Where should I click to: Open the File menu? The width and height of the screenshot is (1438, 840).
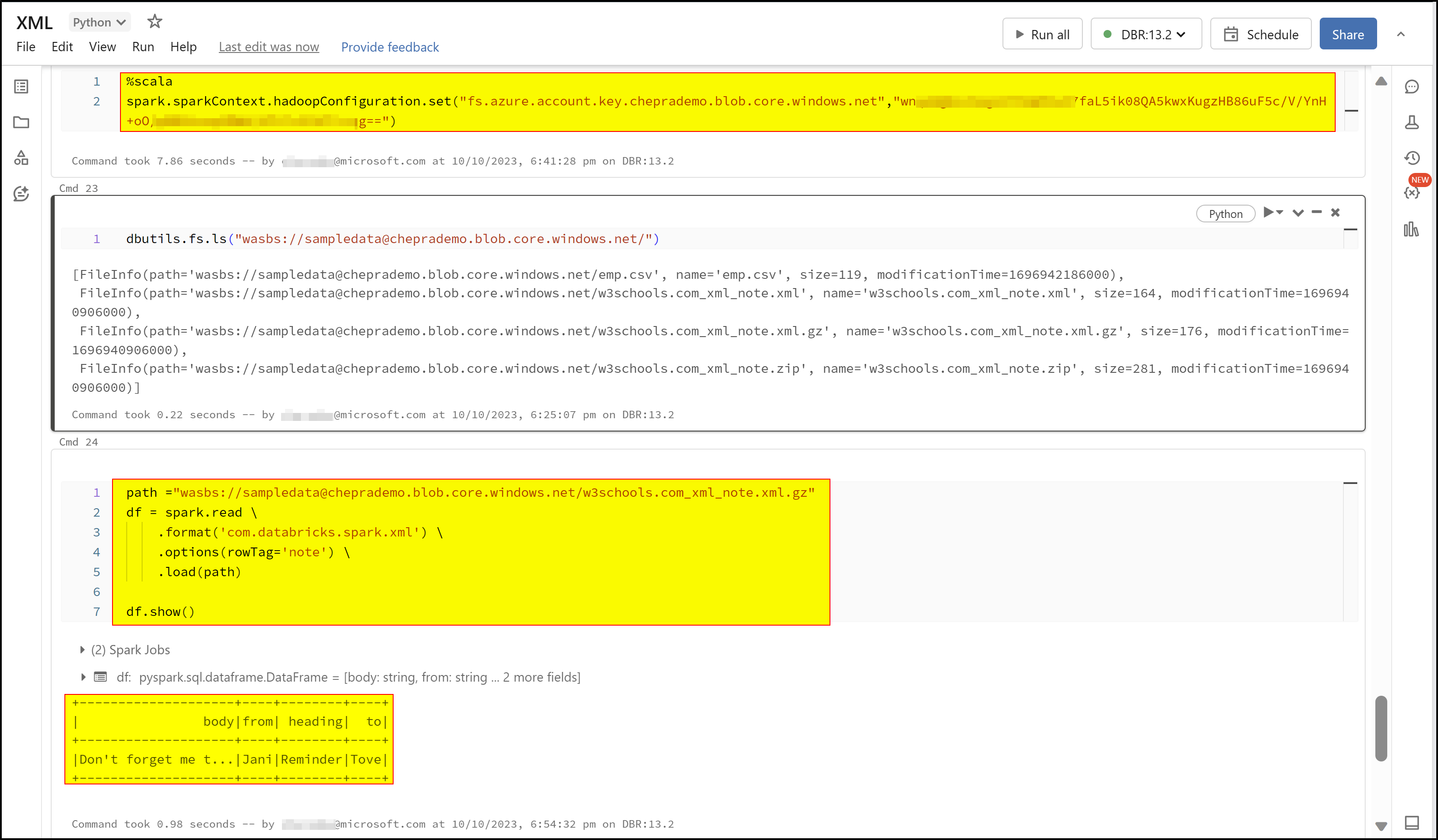pos(25,47)
